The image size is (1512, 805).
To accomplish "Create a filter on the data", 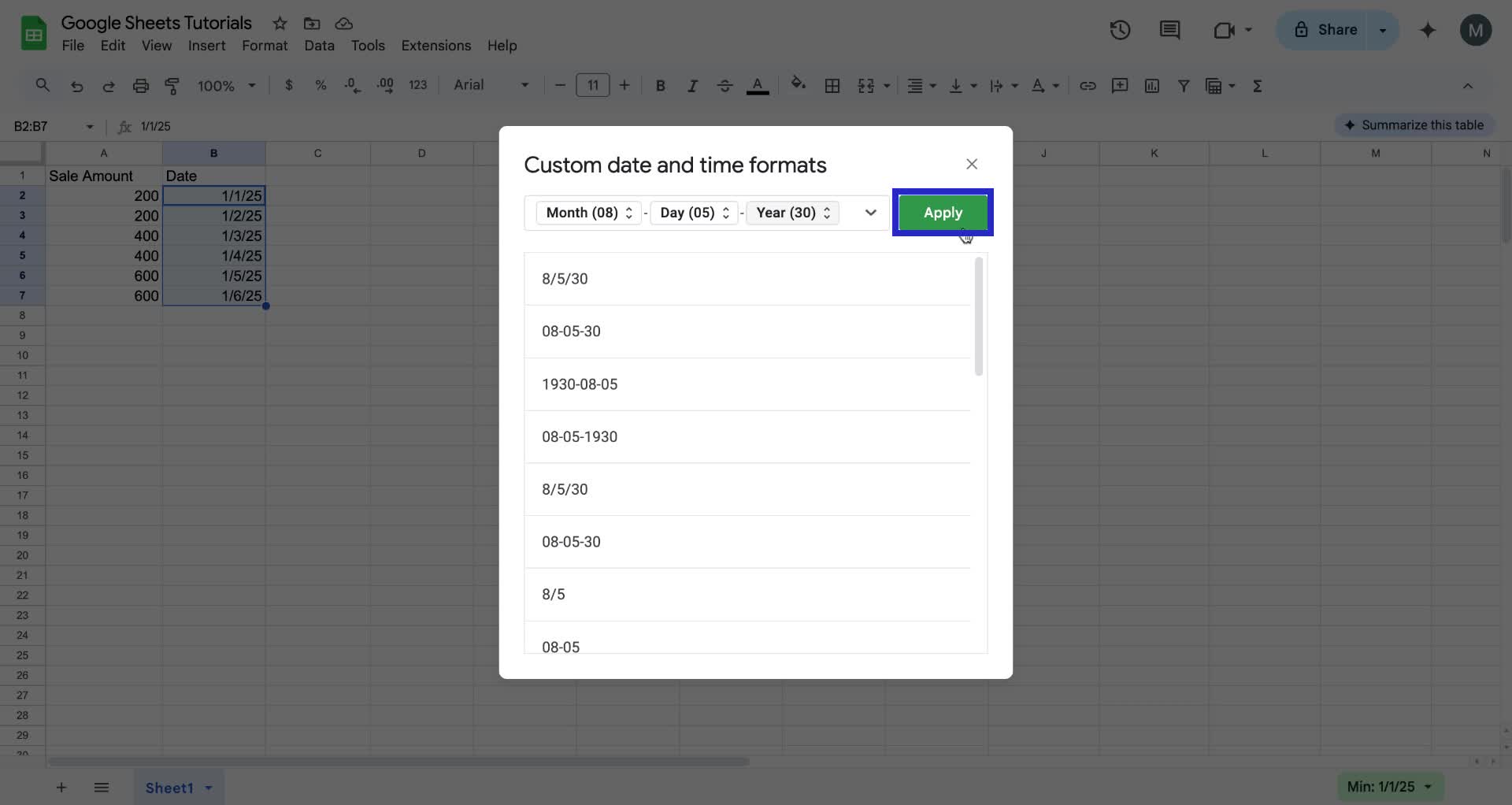I will [x=1184, y=85].
